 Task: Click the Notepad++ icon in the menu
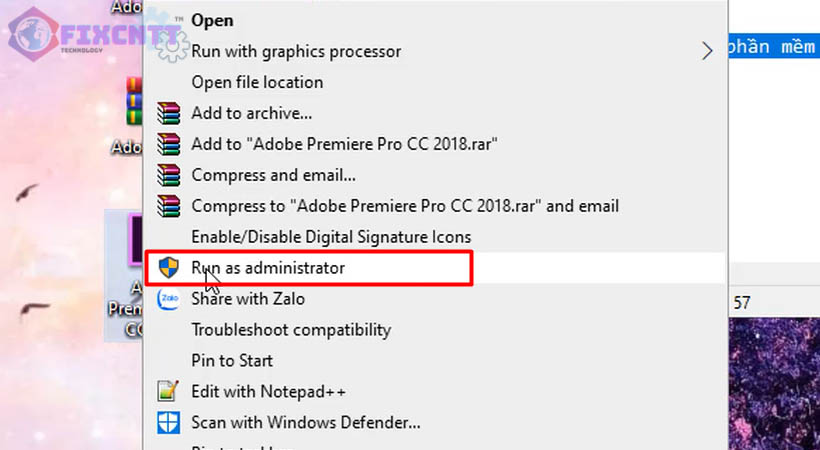[168, 391]
